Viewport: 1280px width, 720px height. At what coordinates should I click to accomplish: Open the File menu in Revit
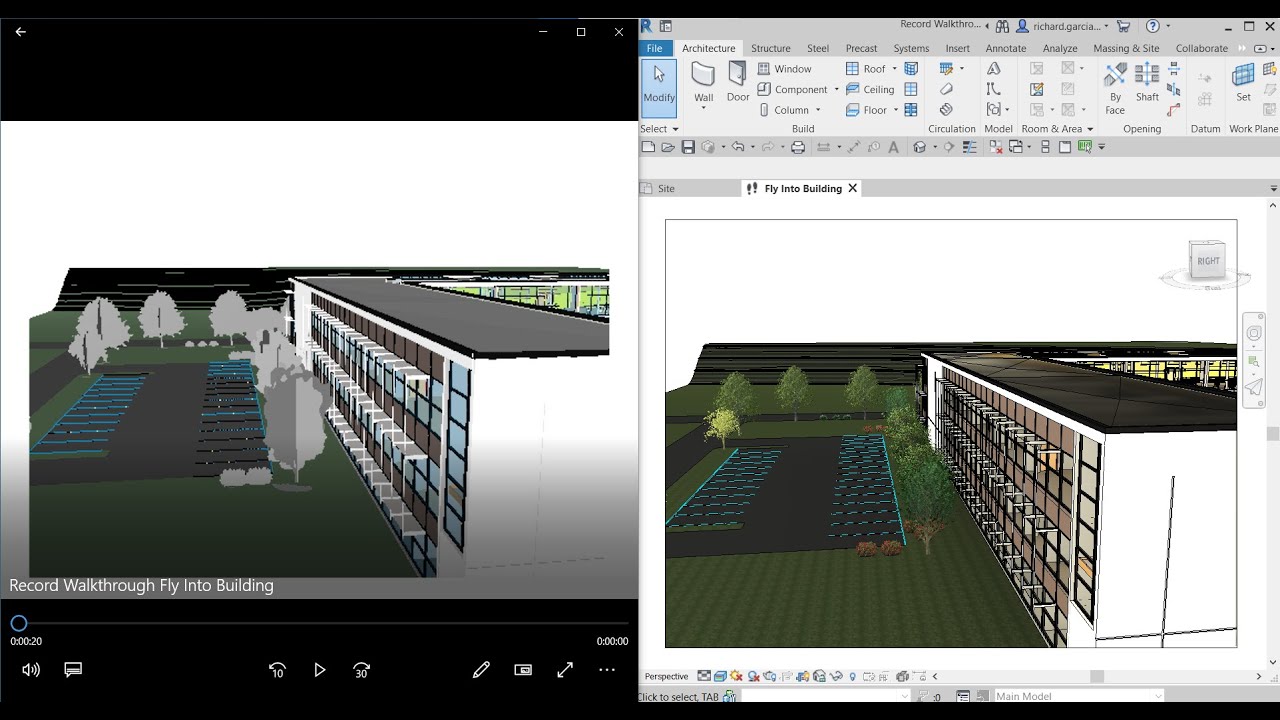tap(655, 48)
